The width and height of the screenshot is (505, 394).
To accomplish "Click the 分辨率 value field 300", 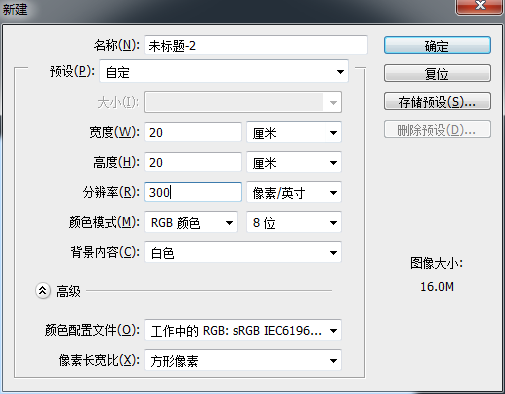I will [x=193, y=192].
